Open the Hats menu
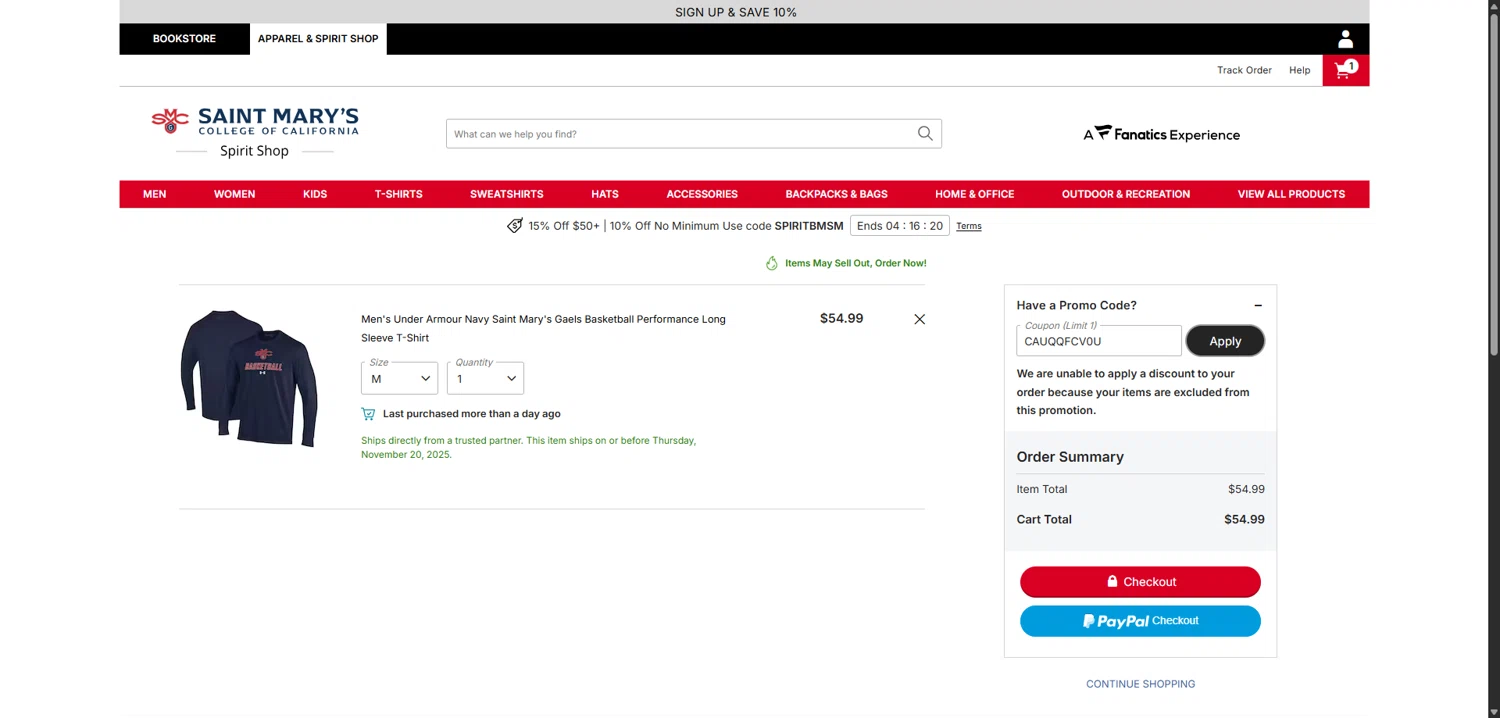The width and height of the screenshot is (1500, 718). coord(605,194)
